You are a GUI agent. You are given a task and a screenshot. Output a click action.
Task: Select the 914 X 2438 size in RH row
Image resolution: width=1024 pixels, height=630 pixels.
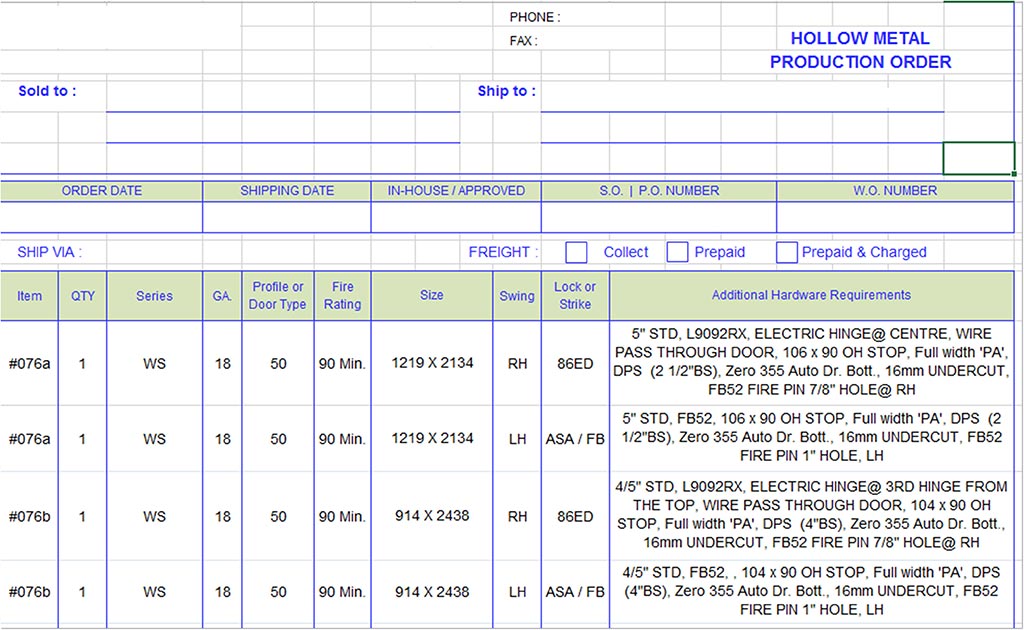click(x=432, y=516)
